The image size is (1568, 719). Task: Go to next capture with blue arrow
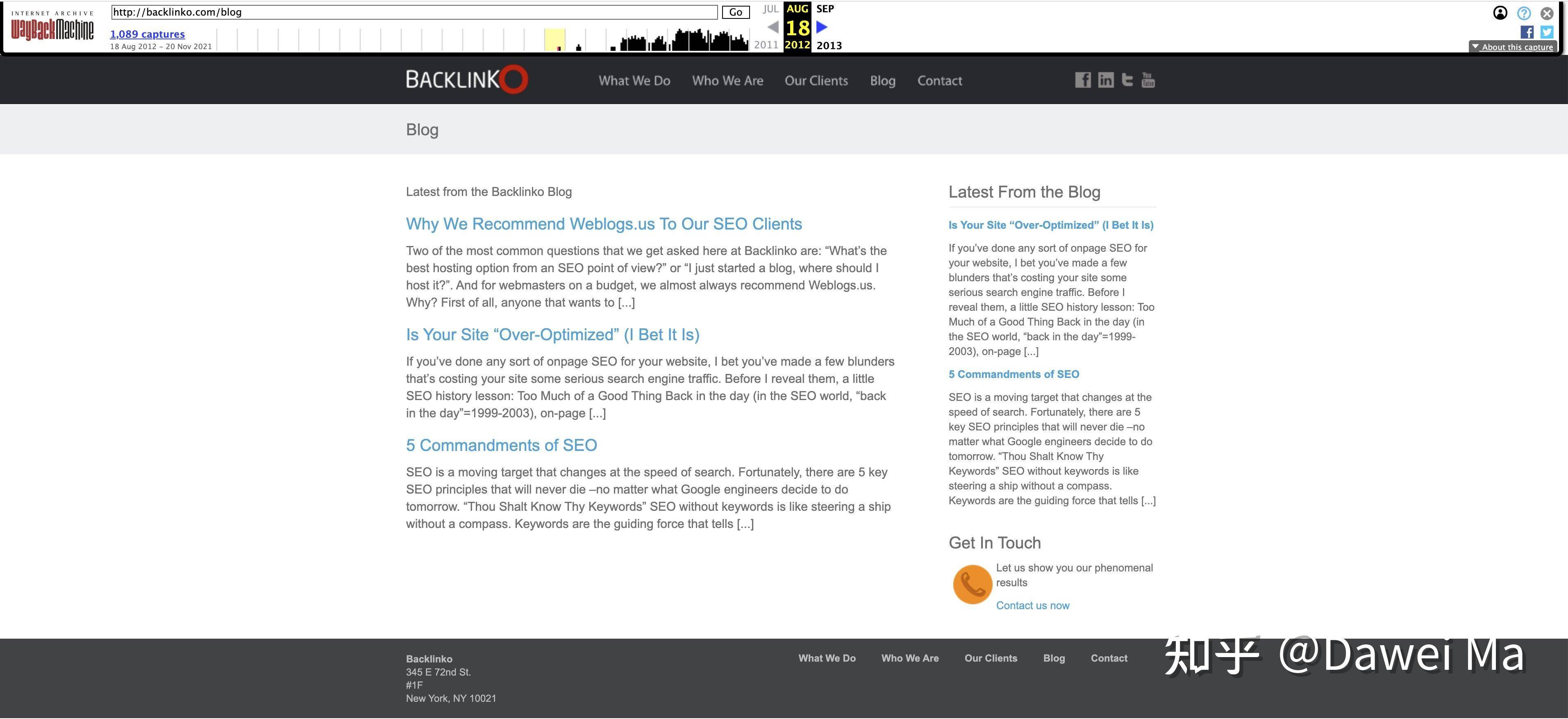(822, 27)
